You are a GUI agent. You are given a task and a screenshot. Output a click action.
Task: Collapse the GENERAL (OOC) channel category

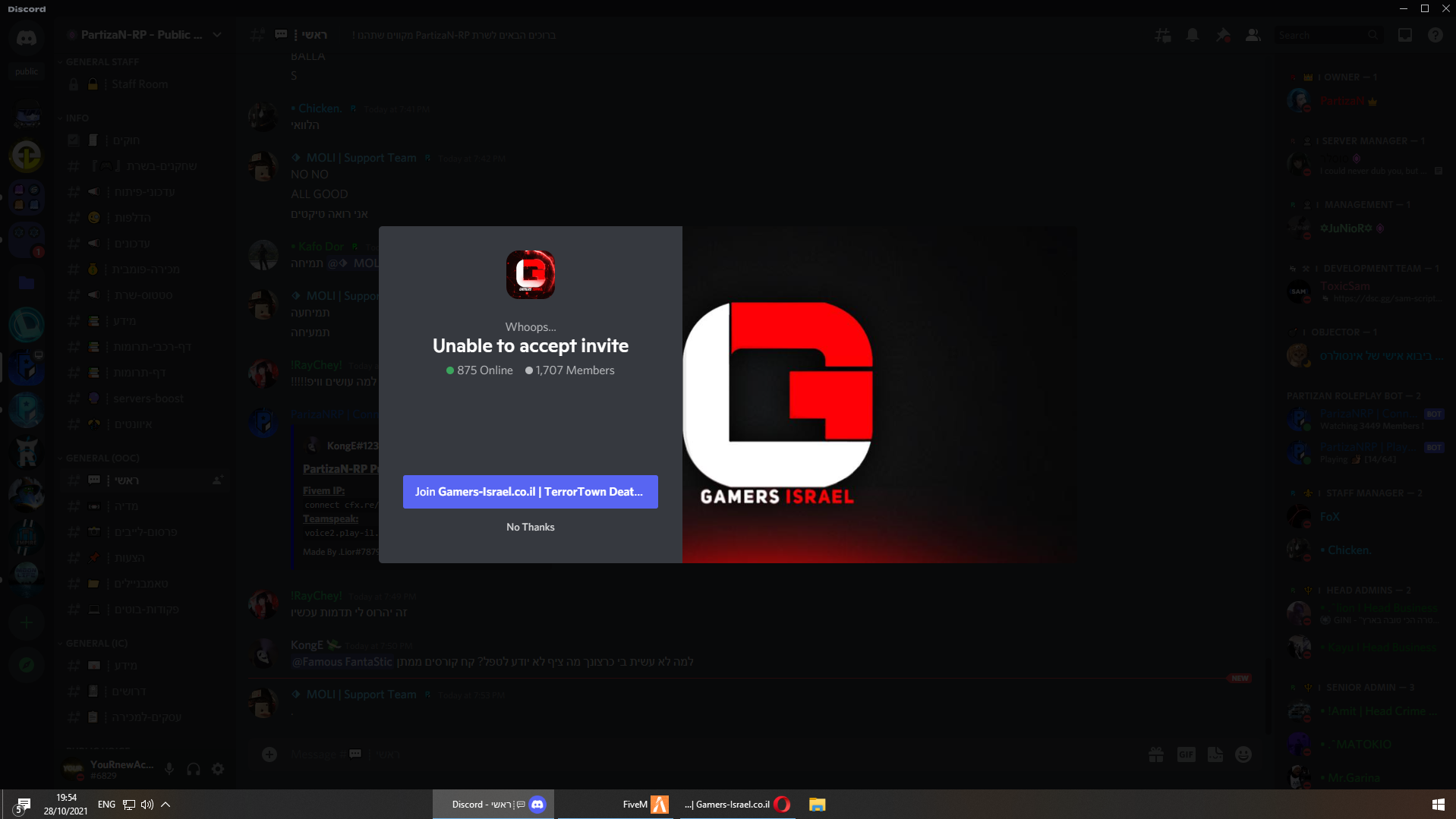coord(102,458)
